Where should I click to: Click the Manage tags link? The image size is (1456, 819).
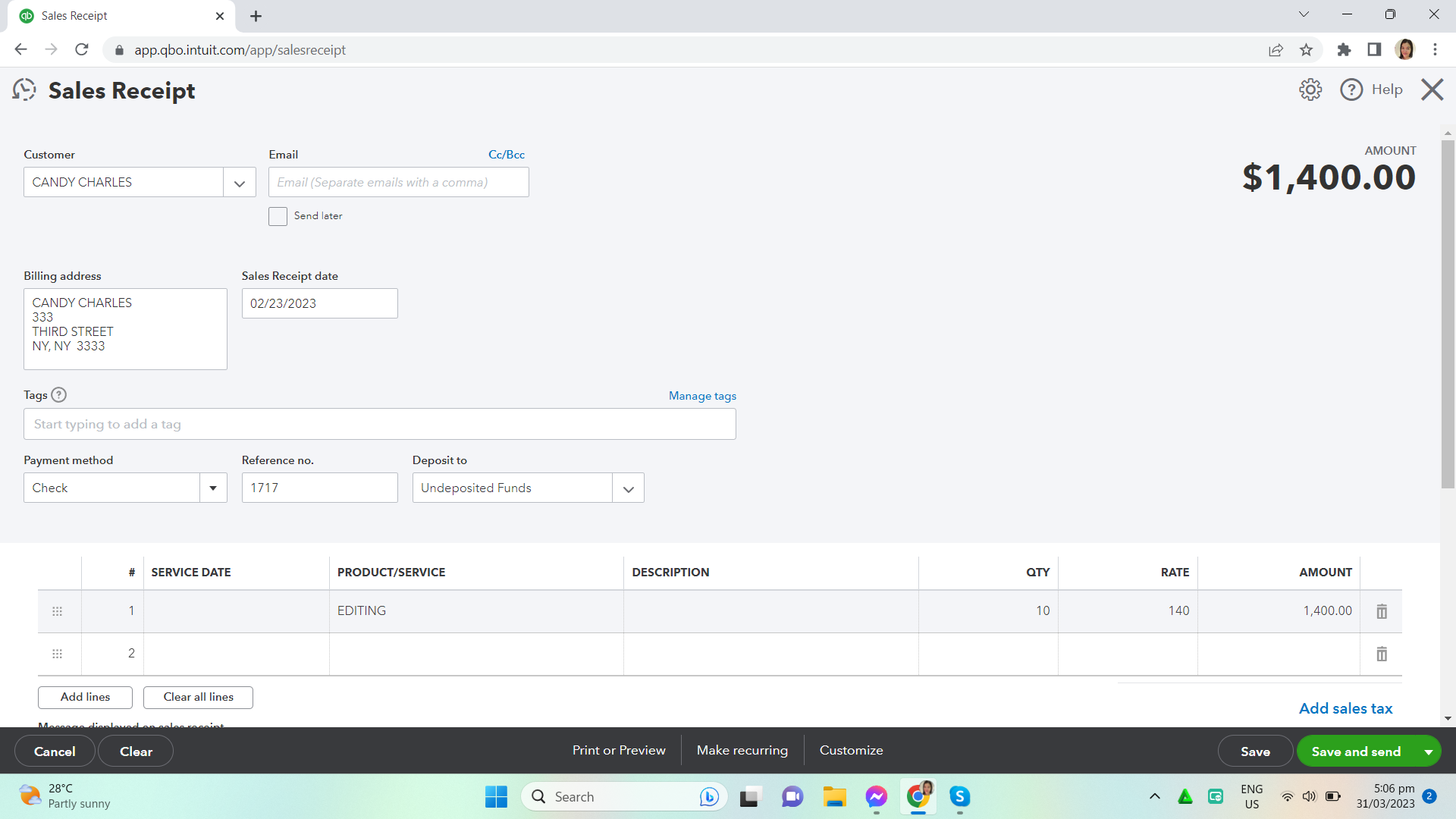click(702, 396)
